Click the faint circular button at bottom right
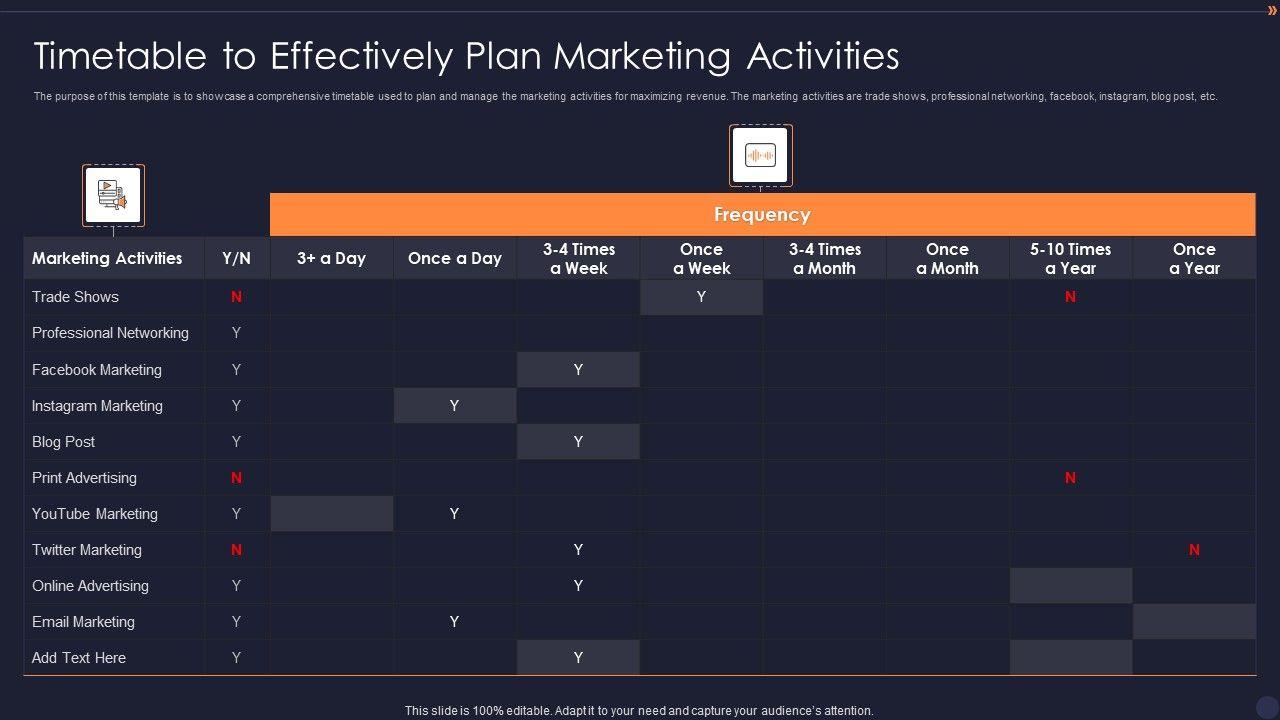 click(x=1268, y=707)
